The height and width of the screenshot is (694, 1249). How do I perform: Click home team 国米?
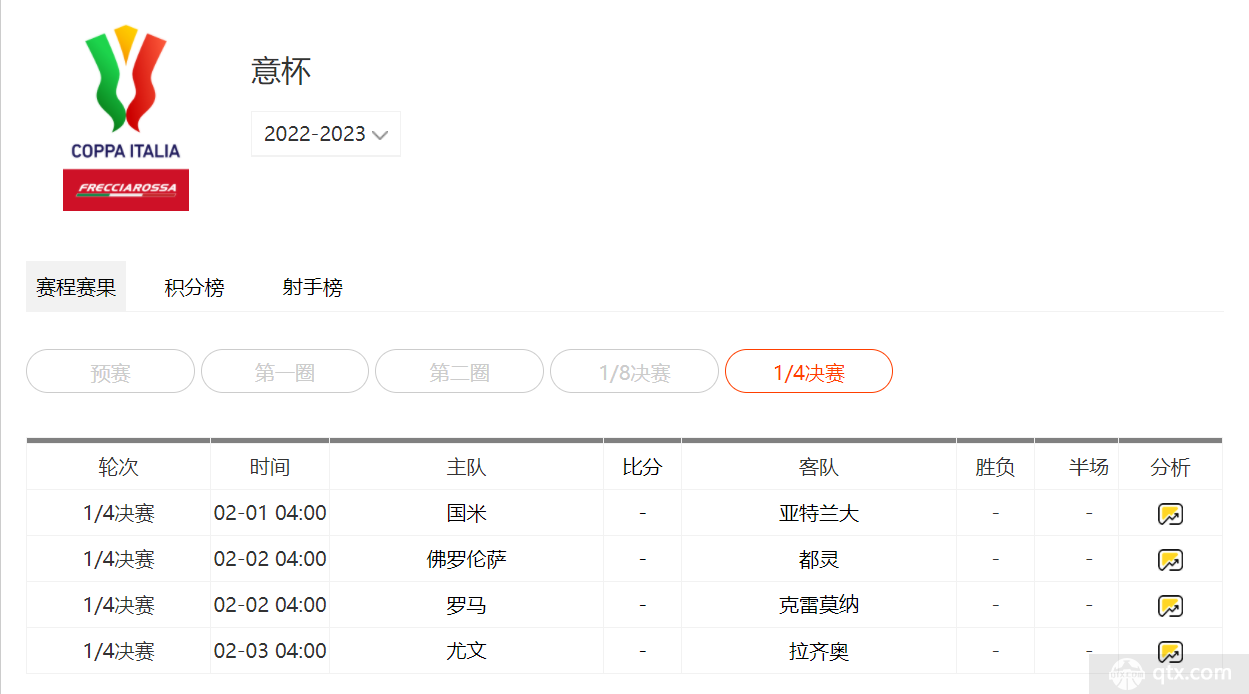[467, 514]
